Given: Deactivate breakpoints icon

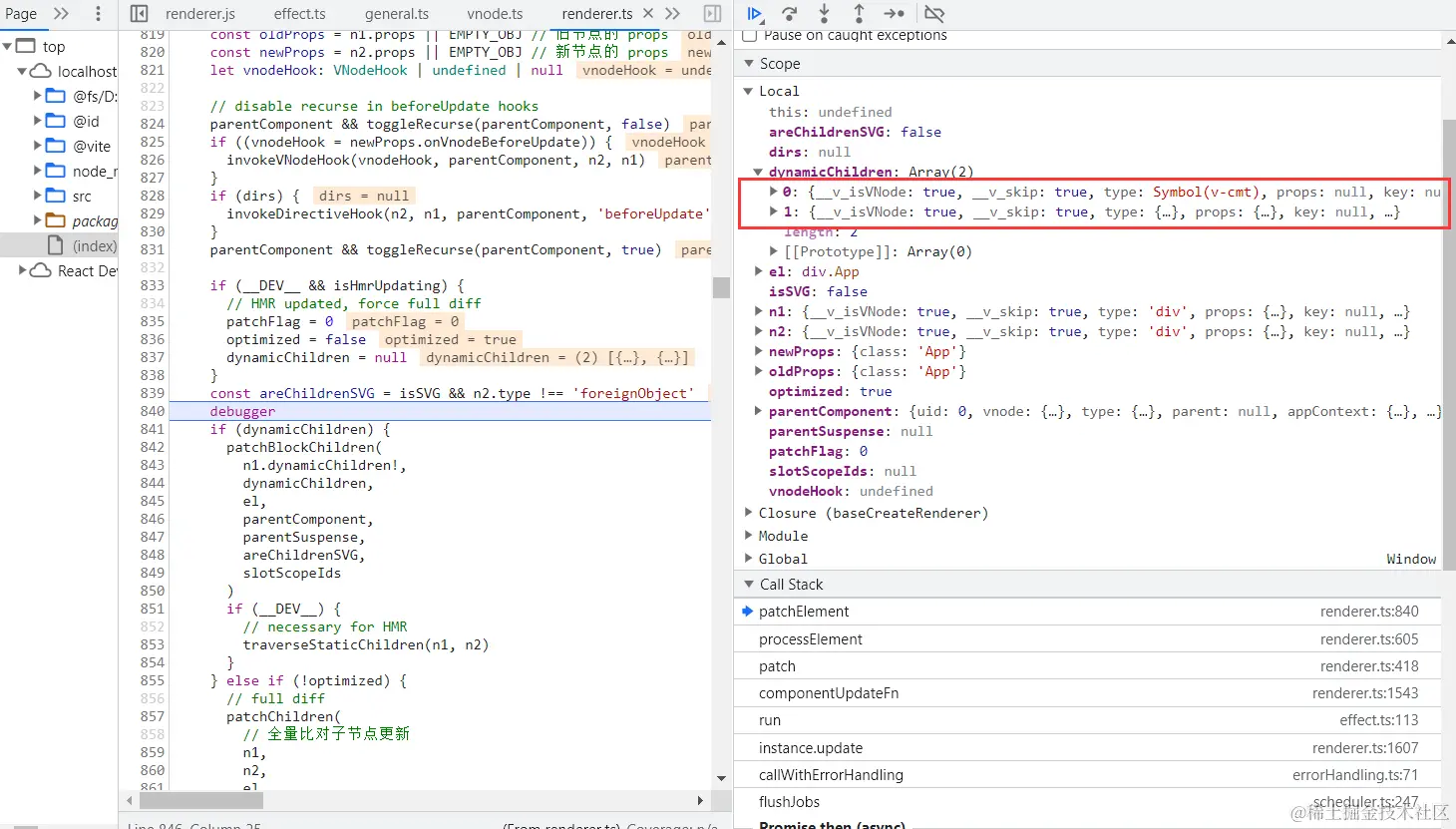Looking at the screenshot, I should coord(934,14).
